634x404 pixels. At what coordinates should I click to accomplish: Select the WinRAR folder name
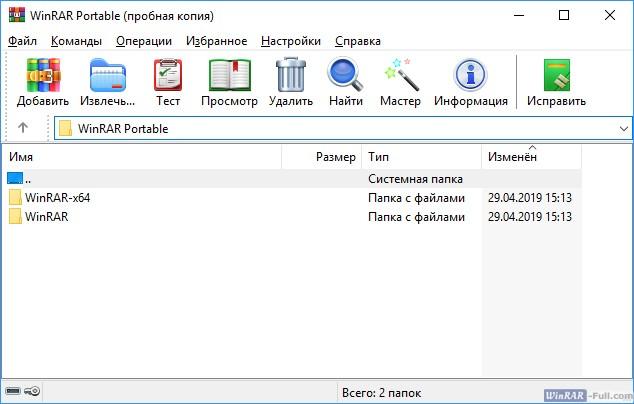tap(46, 216)
